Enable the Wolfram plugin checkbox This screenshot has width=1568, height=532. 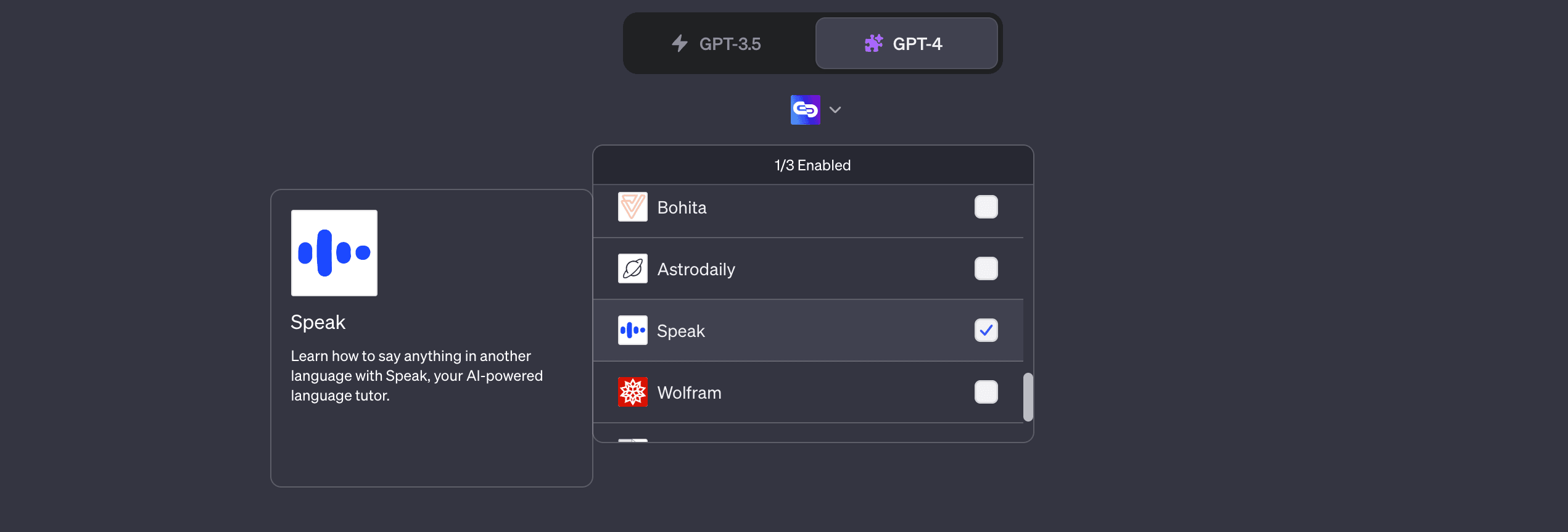click(986, 392)
